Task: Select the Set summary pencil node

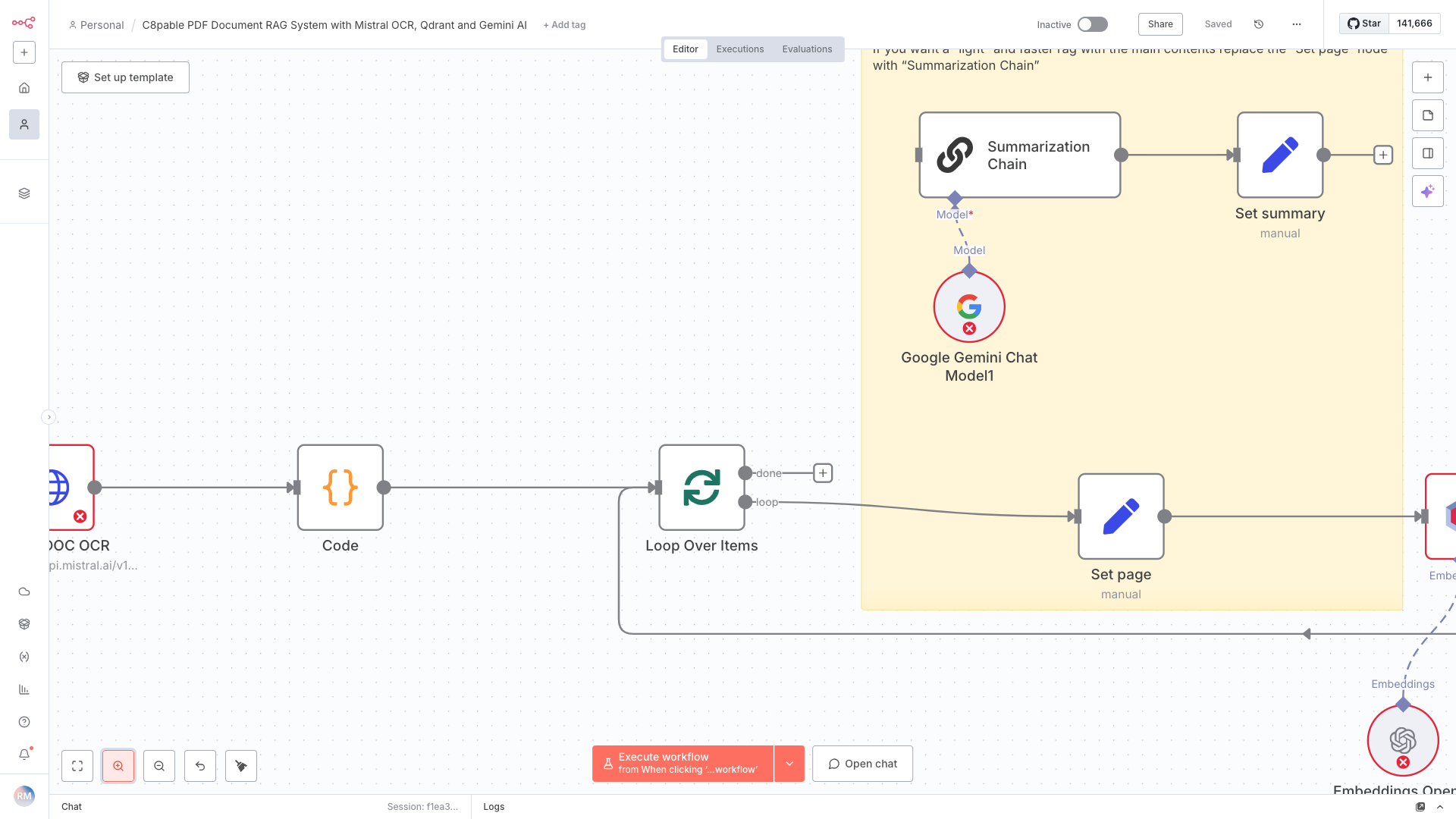Action: 1280,155
